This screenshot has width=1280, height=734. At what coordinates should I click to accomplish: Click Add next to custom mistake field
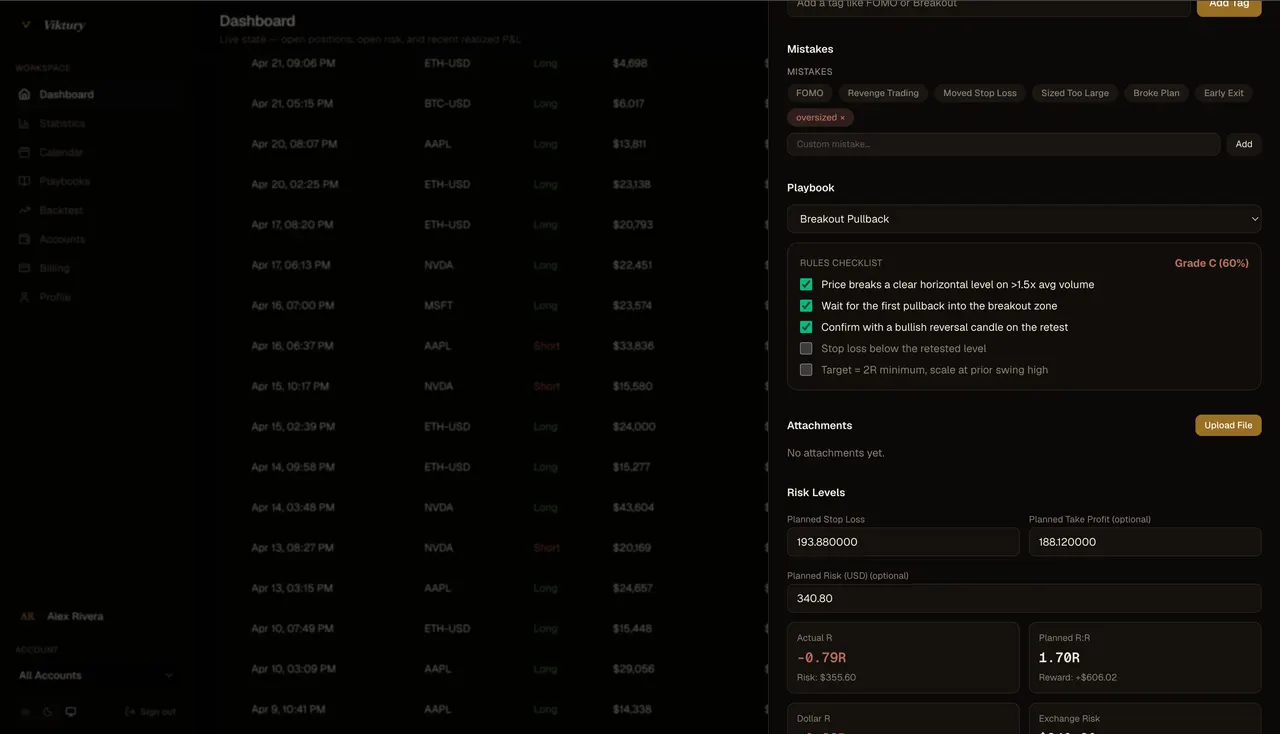[1244, 145]
